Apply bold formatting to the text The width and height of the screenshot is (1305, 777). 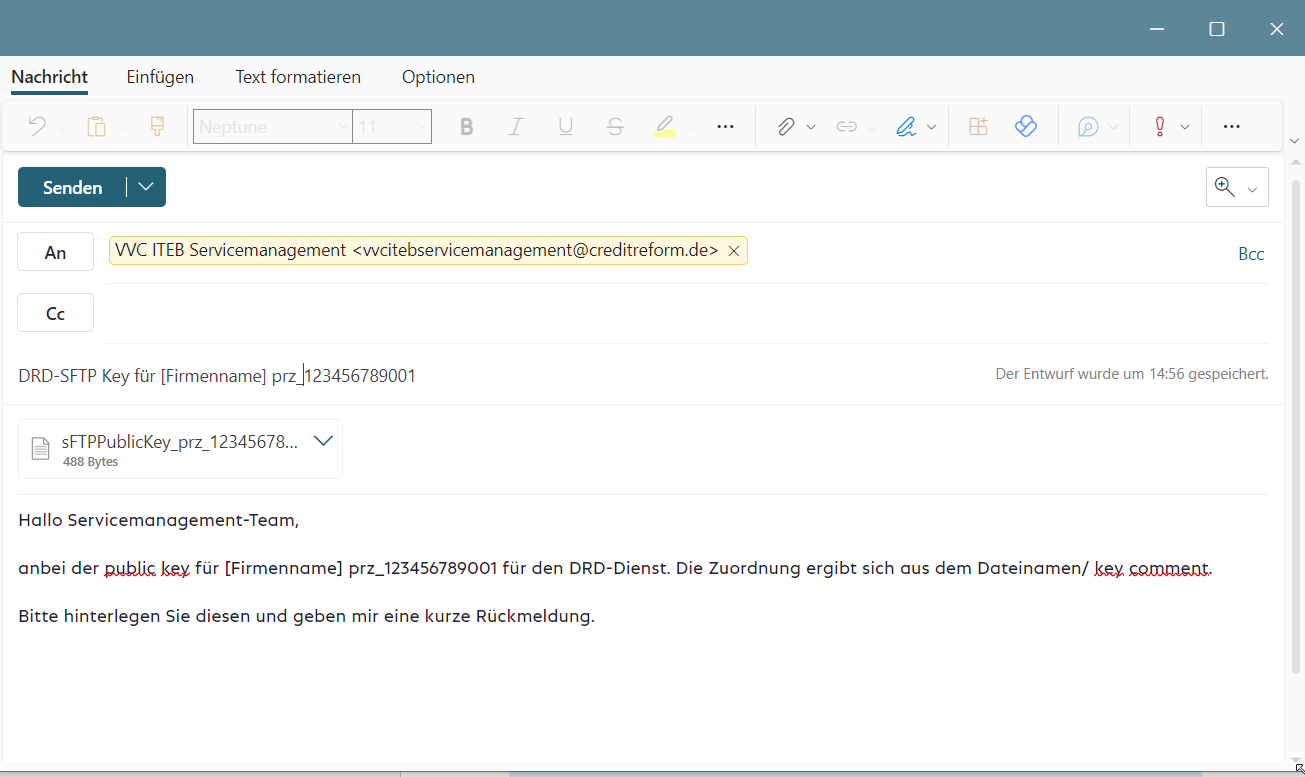pos(465,126)
